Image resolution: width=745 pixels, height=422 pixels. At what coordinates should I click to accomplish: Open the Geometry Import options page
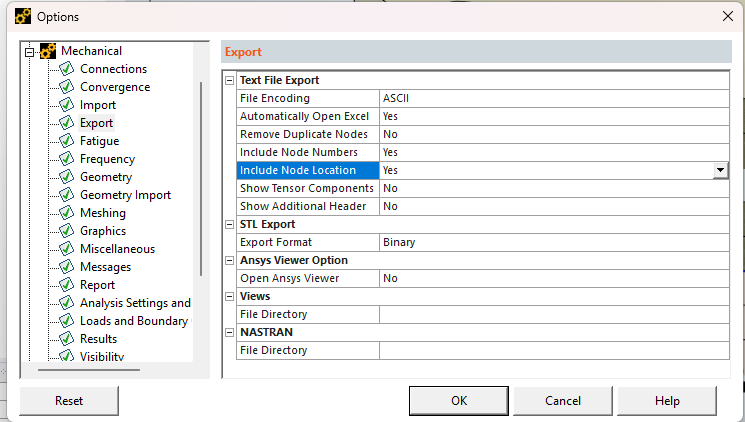125,195
